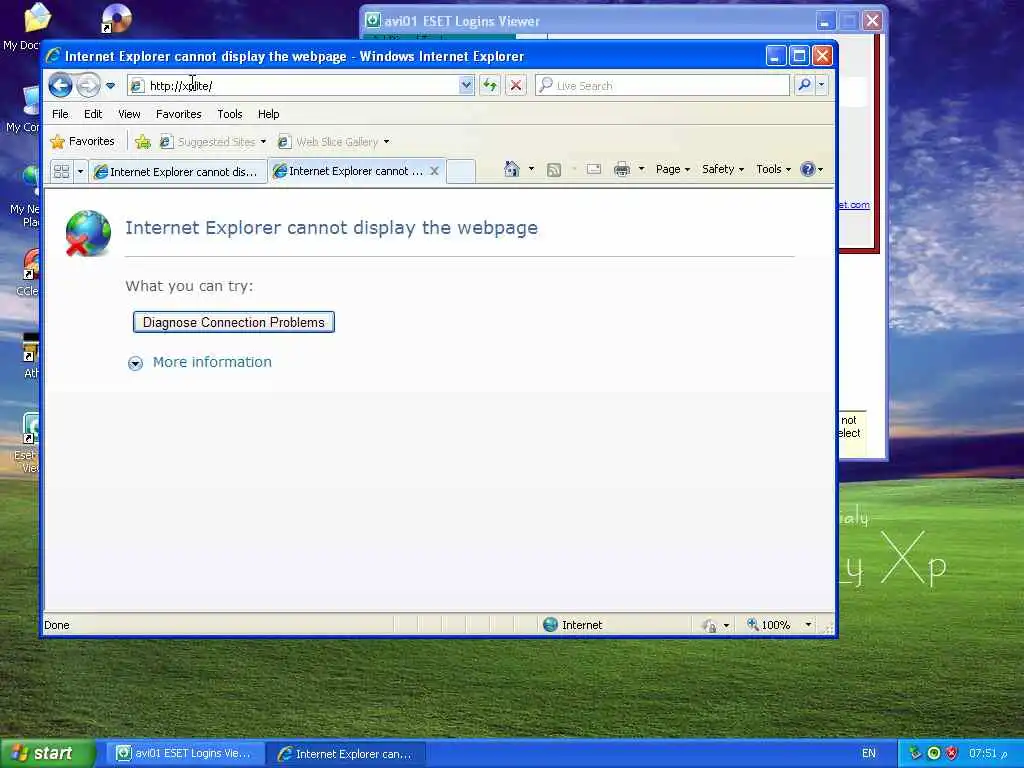The height and width of the screenshot is (768, 1024).
Task: Click the Print icon
Action: click(x=622, y=169)
